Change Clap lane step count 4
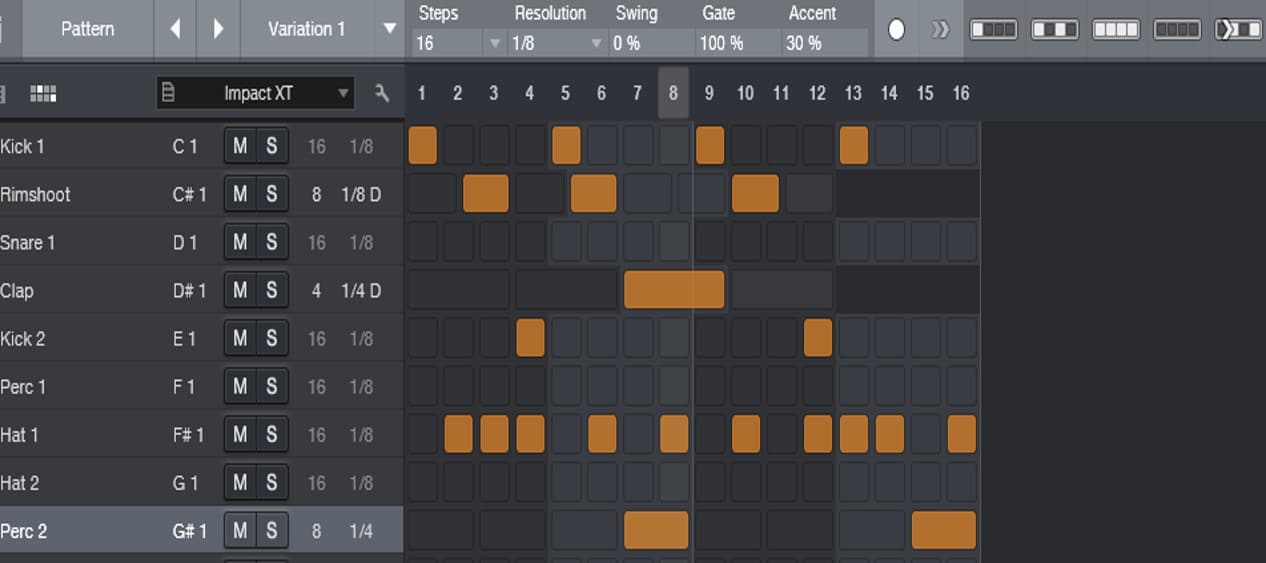Screen dimensions: 1266x563 (x=316, y=290)
